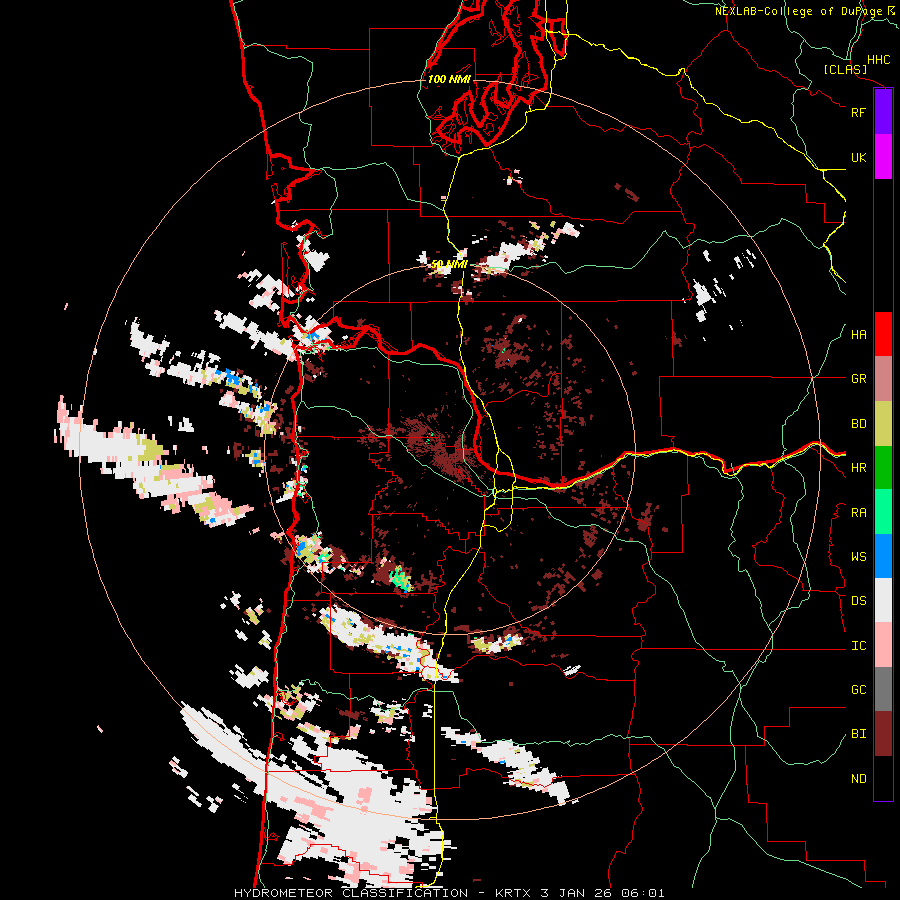Click the WS legend label
Image resolution: width=900 pixels, height=900 pixels.
pos(858,557)
